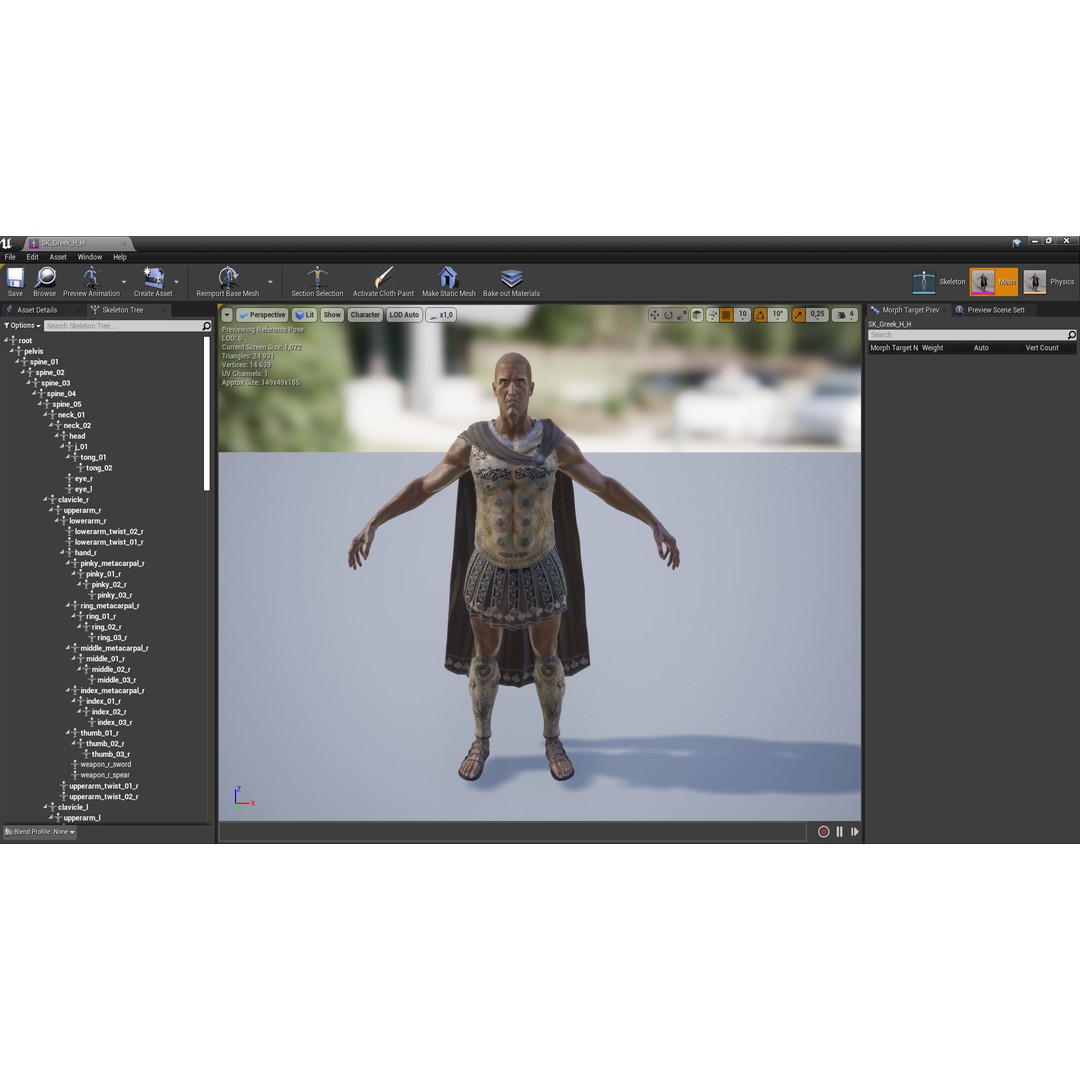Browse to asset in Content Browser
1080x1080 pixels.
(x=45, y=282)
